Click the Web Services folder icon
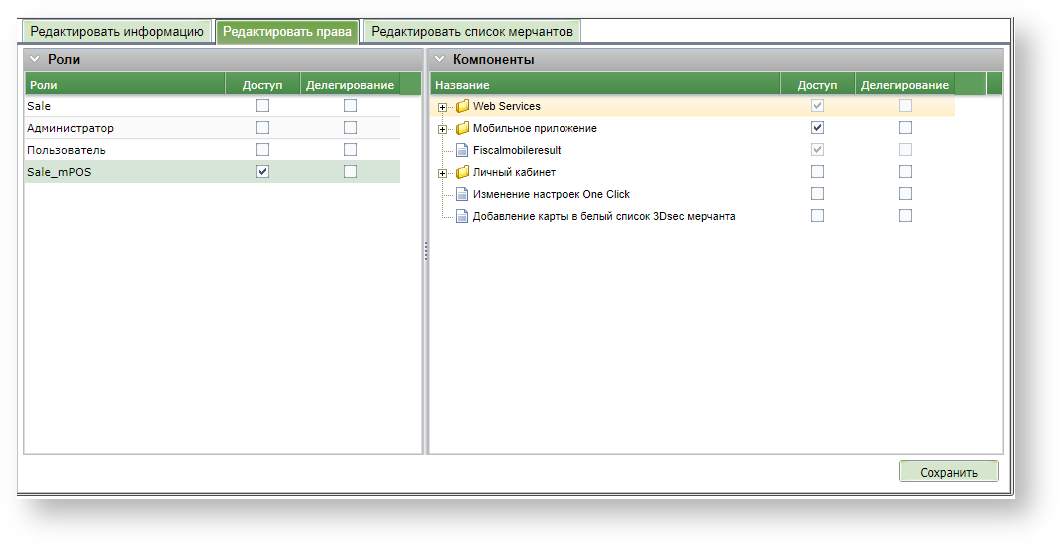The image size is (1063, 547). point(462,106)
